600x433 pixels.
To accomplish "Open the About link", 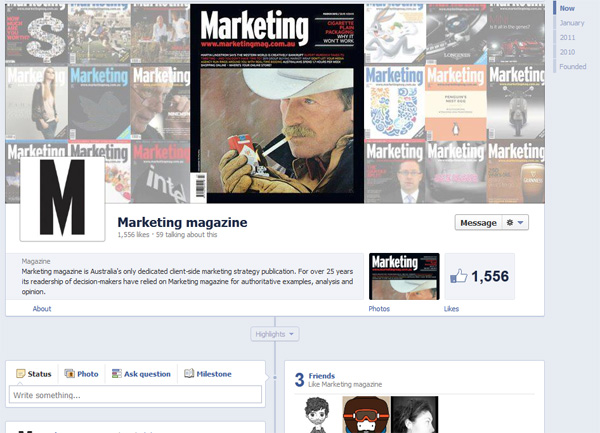I will [42, 309].
